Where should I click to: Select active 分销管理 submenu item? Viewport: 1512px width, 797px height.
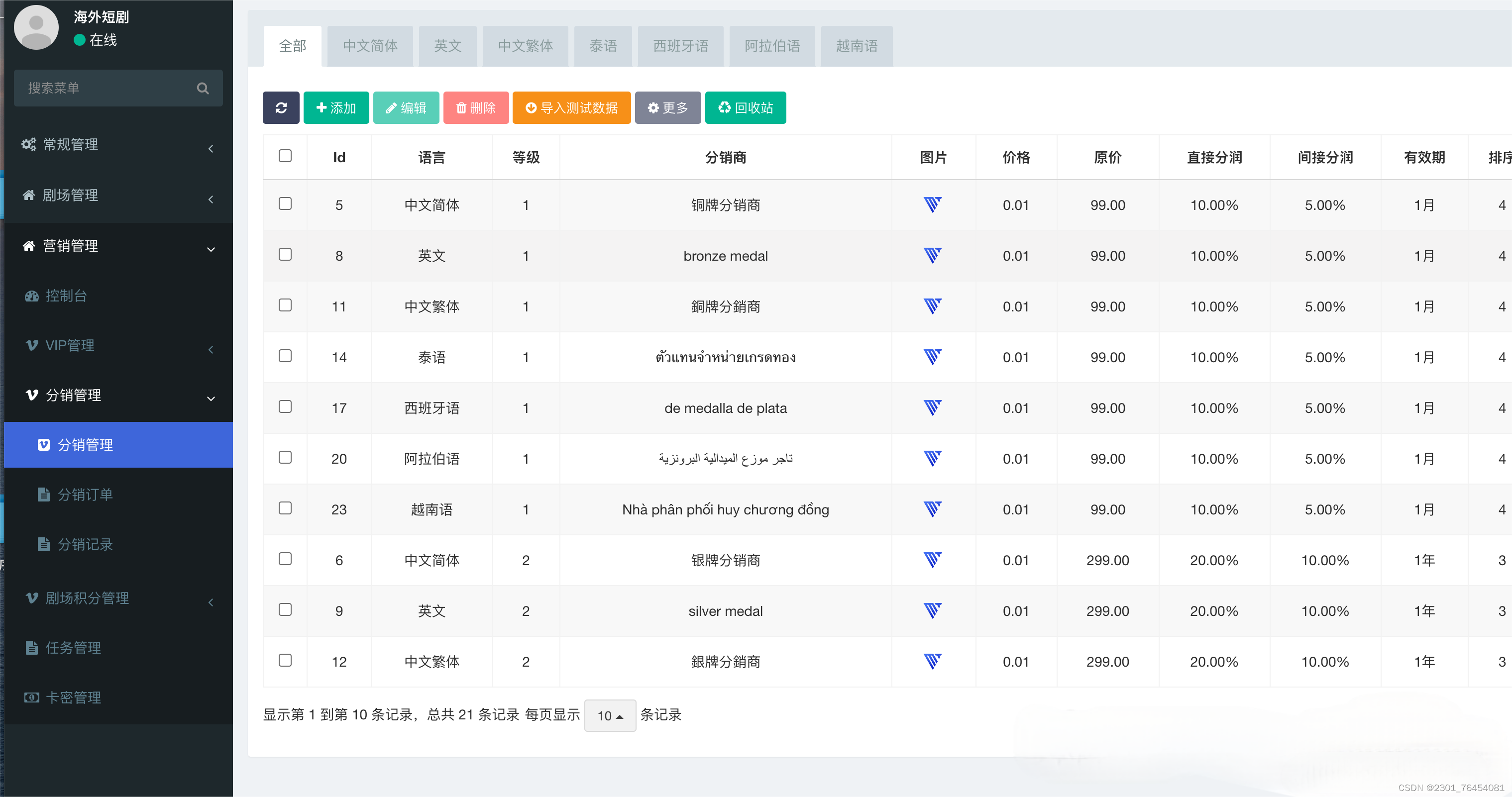pyautogui.click(x=118, y=445)
